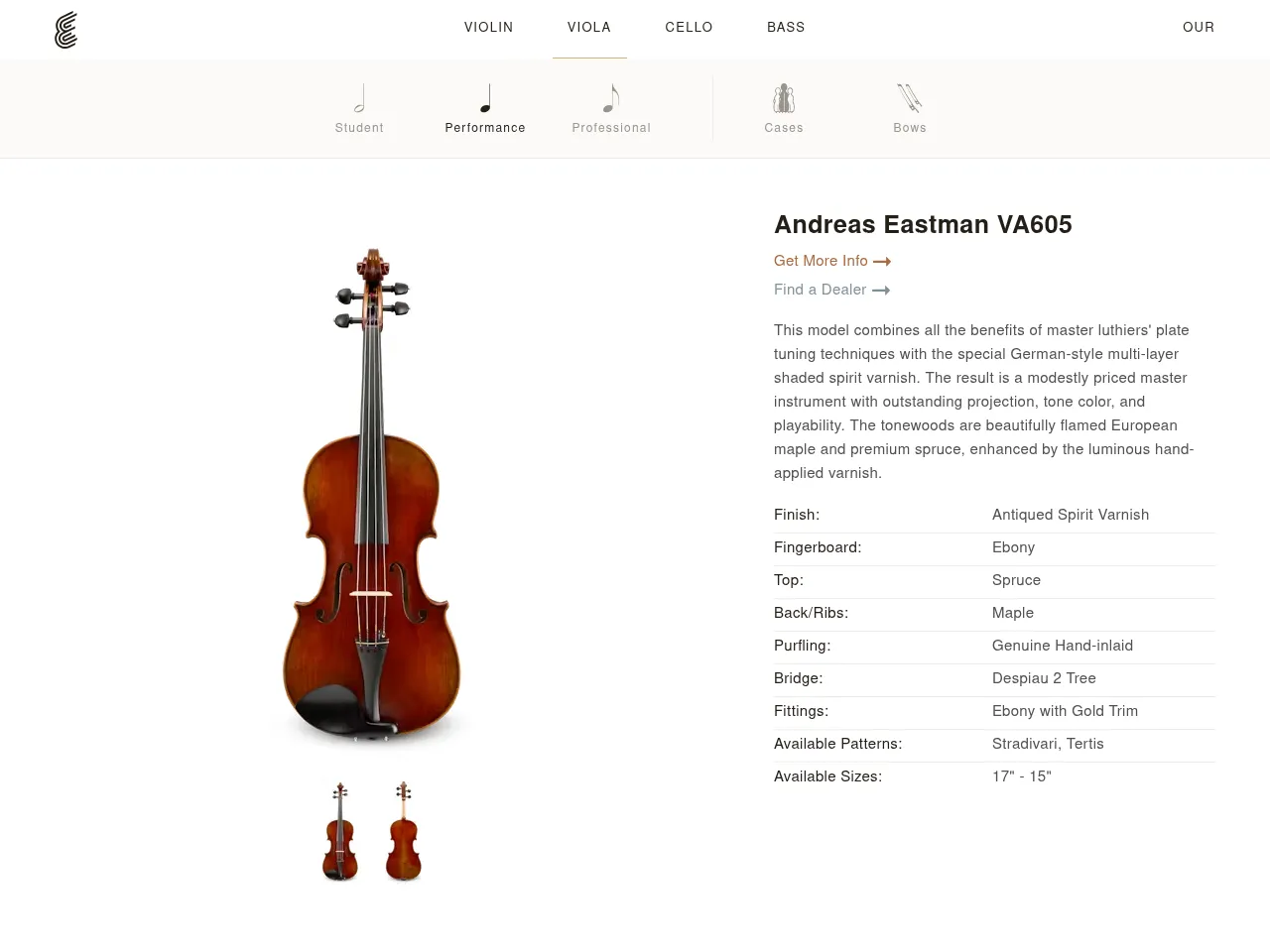Click the Eastman logo icon
Viewport: 1270px width, 952px height.
pyautogui.click(x=65, y=30)
